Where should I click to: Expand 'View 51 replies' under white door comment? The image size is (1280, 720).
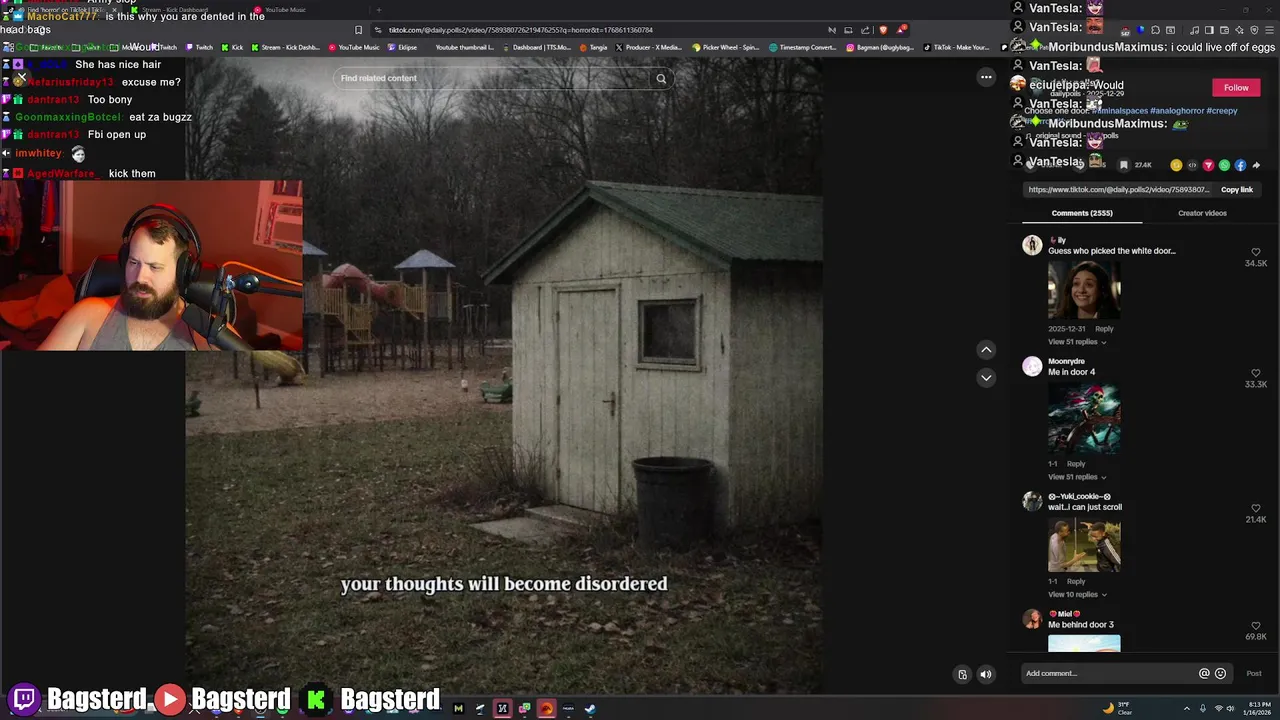coord(1076,342)
